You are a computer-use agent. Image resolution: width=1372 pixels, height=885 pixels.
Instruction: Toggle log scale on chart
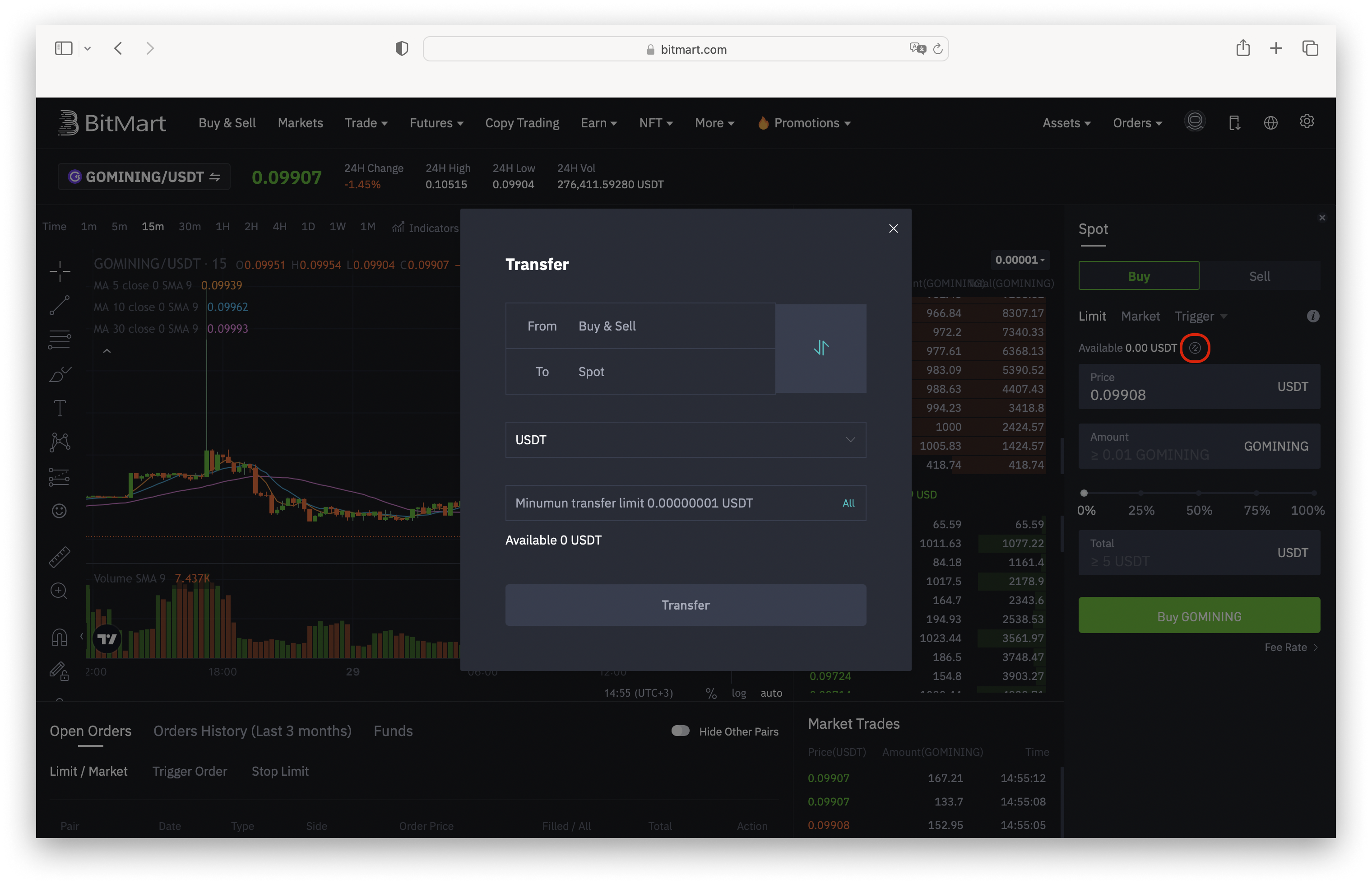click(738, 693)
